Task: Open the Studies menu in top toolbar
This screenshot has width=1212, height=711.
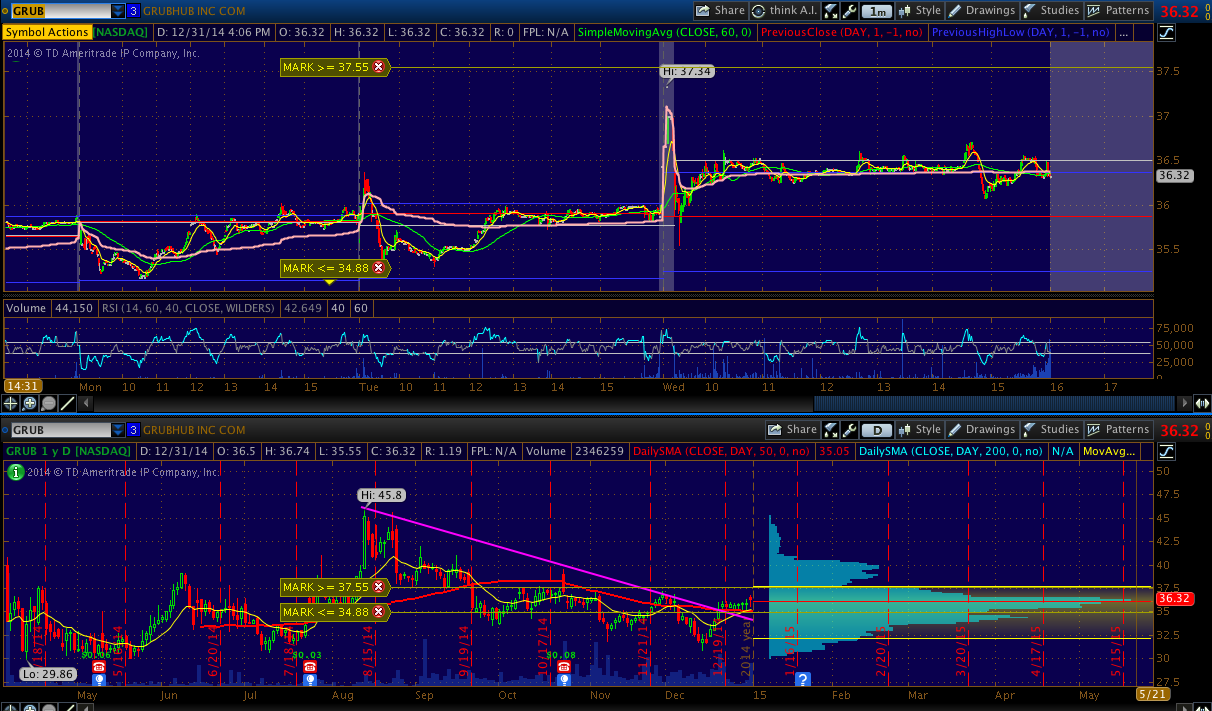Action: pyautogui.click(x=1050, y=11)
